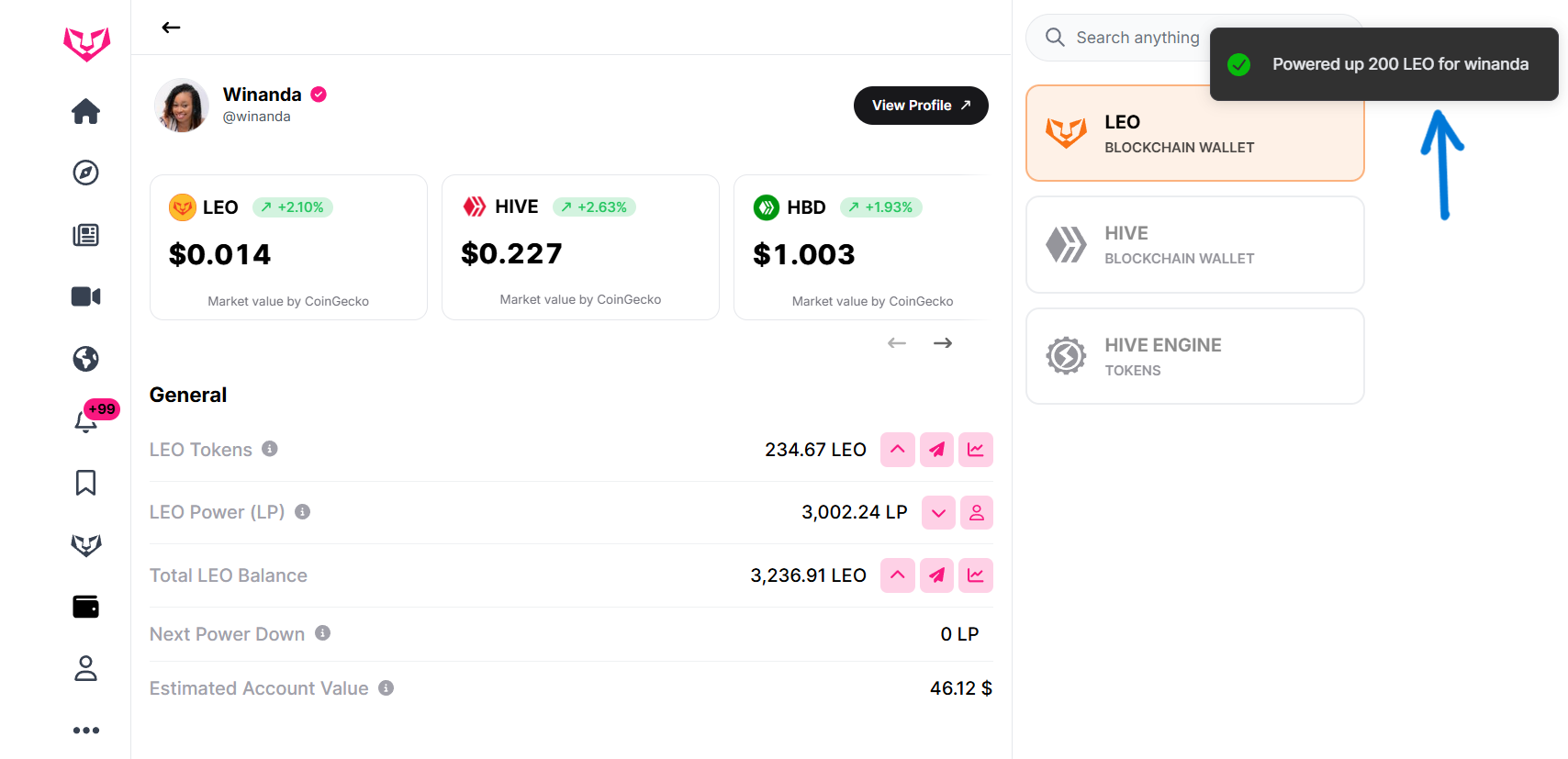Click the info icon beside Next Power Down
This screenshot has height=759, width=1568.
(x=322, y=633)
